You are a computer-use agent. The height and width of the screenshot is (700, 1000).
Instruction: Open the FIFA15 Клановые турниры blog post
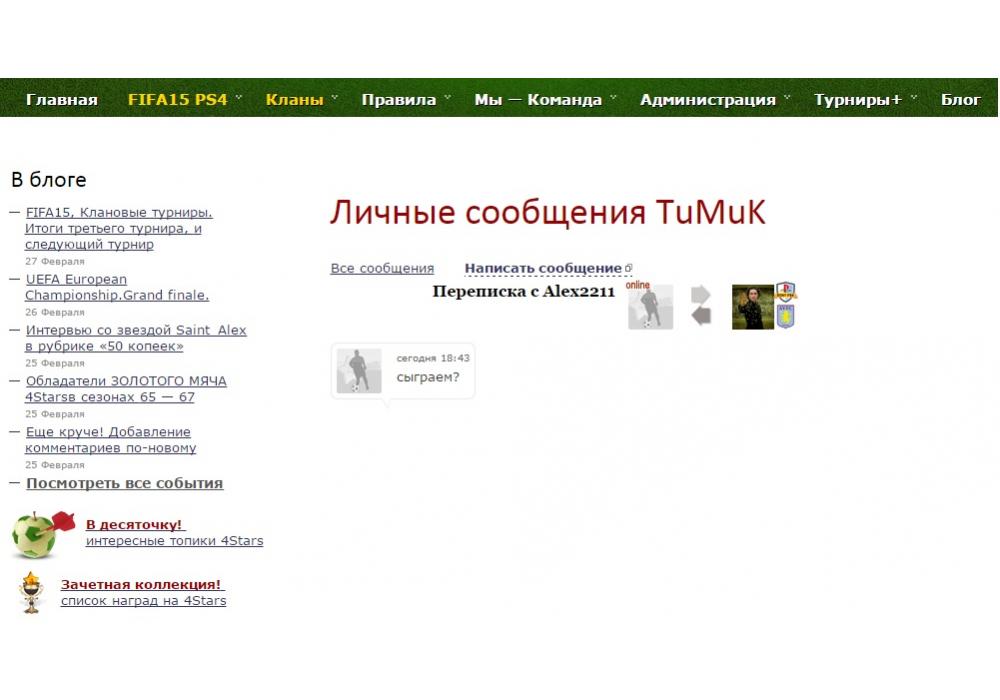click(x=119, y=228)
